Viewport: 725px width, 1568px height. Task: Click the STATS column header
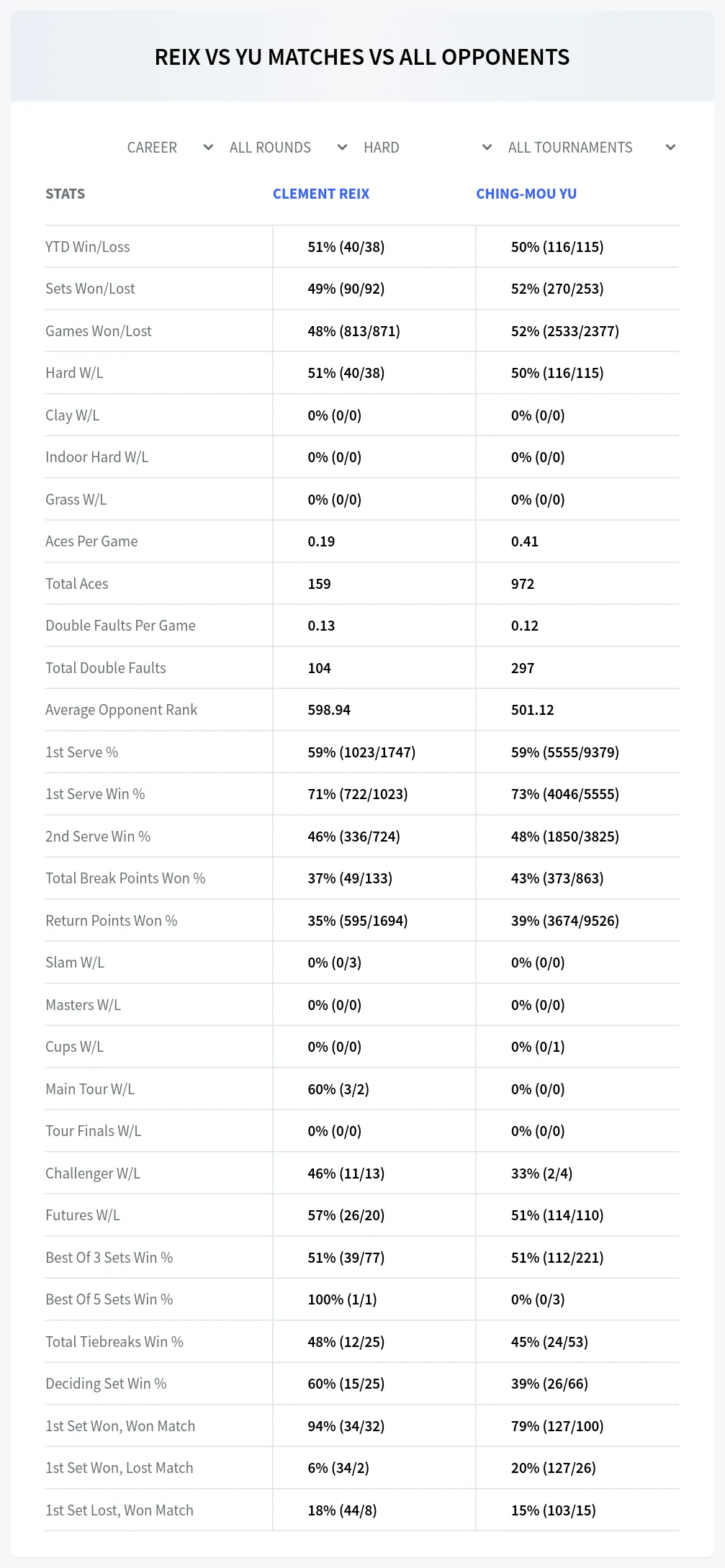click(x=65, y=194)
